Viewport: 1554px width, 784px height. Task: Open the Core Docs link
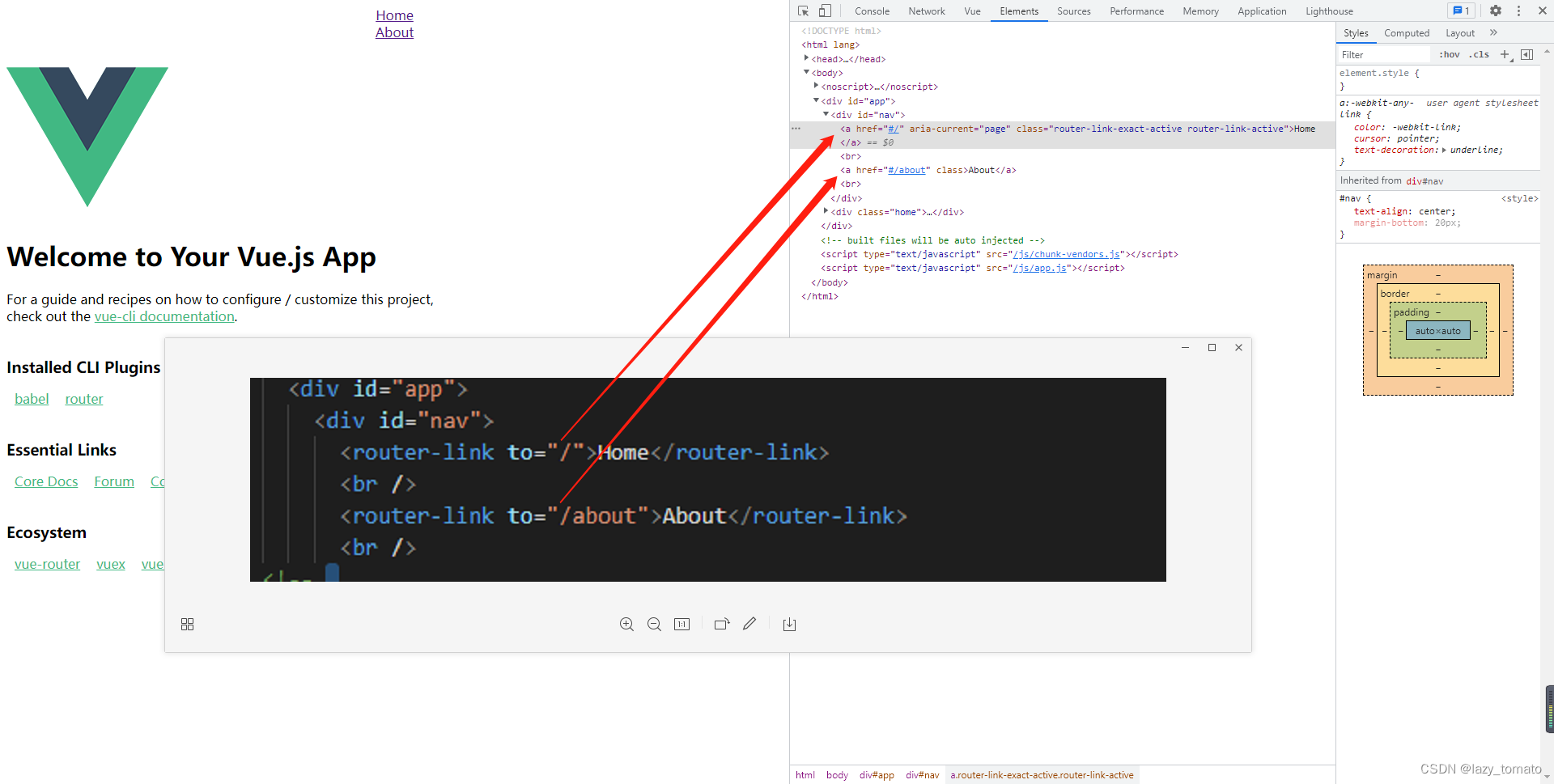click(46, 481)
